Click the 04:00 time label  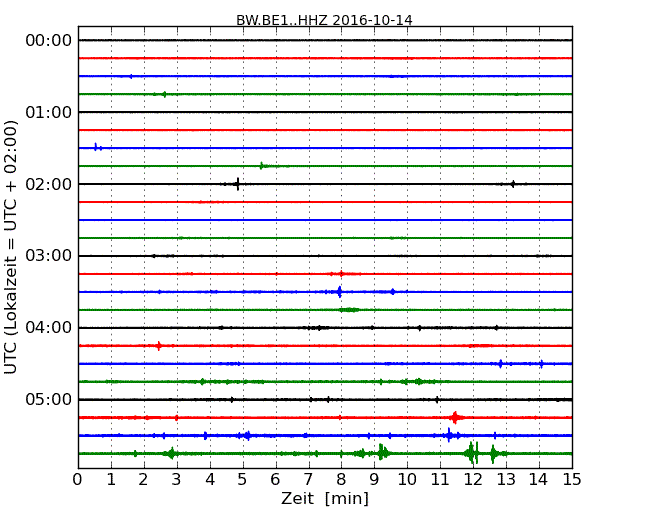click(x=49, y=328)
